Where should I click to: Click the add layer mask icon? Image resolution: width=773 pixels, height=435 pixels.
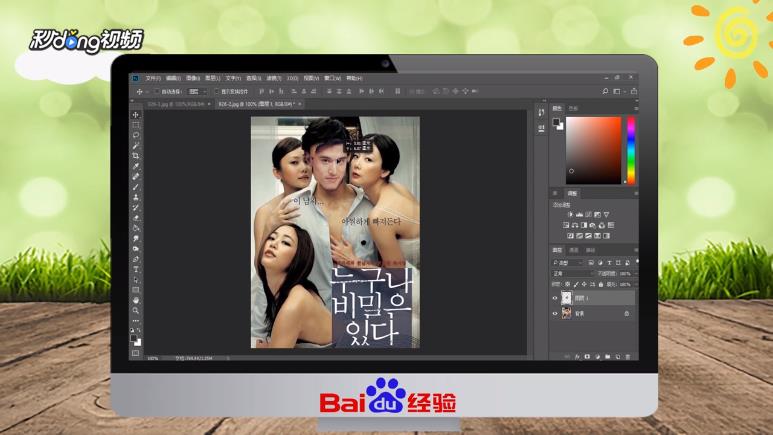587,357
